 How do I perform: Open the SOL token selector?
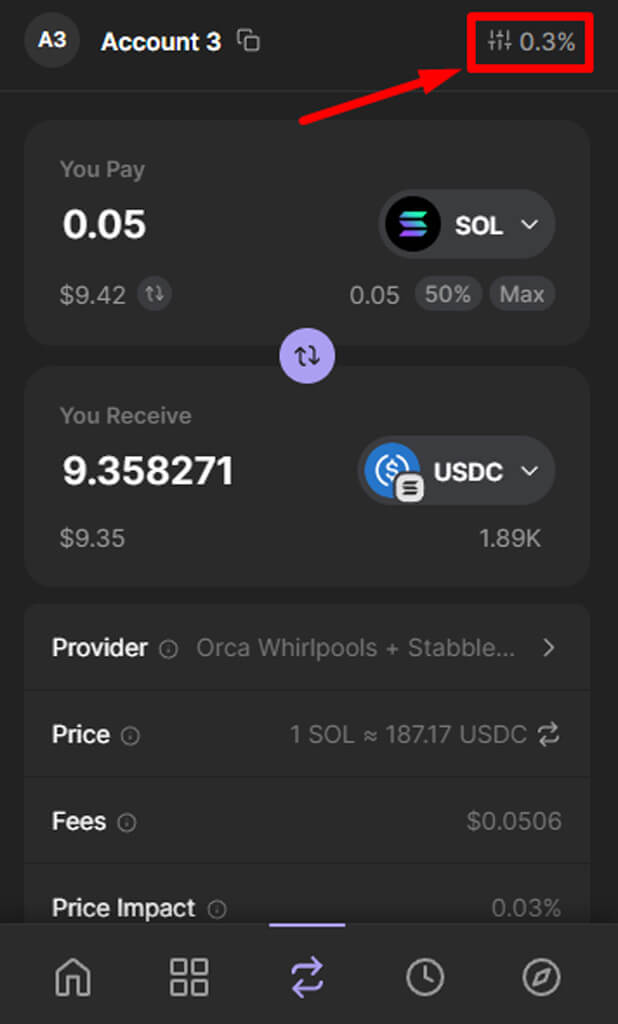pos(467,225)
